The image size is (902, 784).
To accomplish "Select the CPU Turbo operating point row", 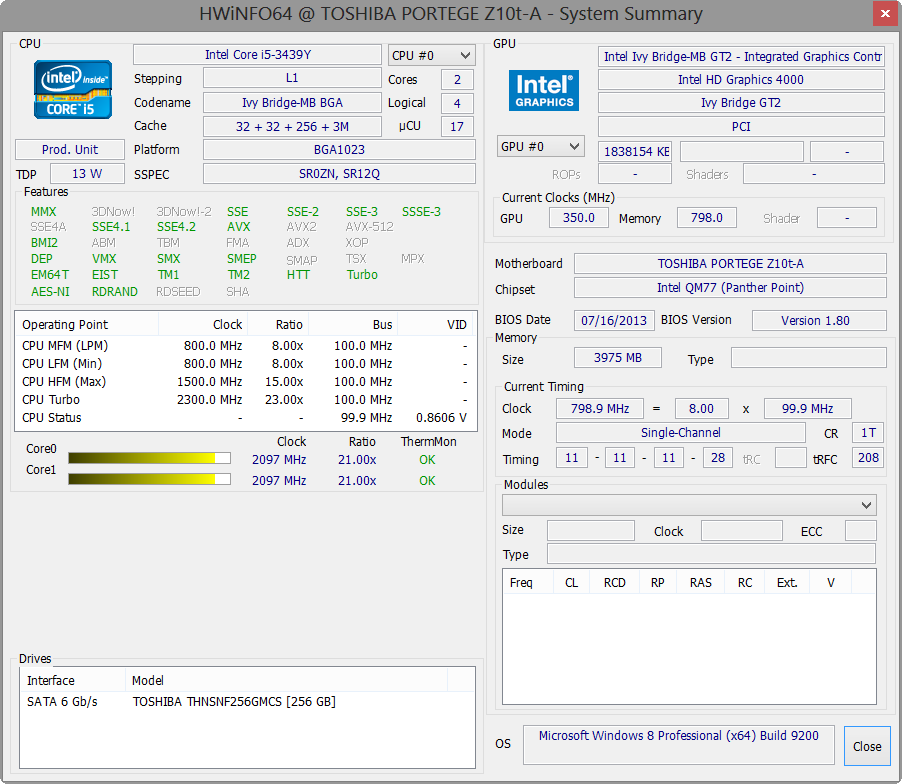I will pyautogui.click(x=246, y=399).
